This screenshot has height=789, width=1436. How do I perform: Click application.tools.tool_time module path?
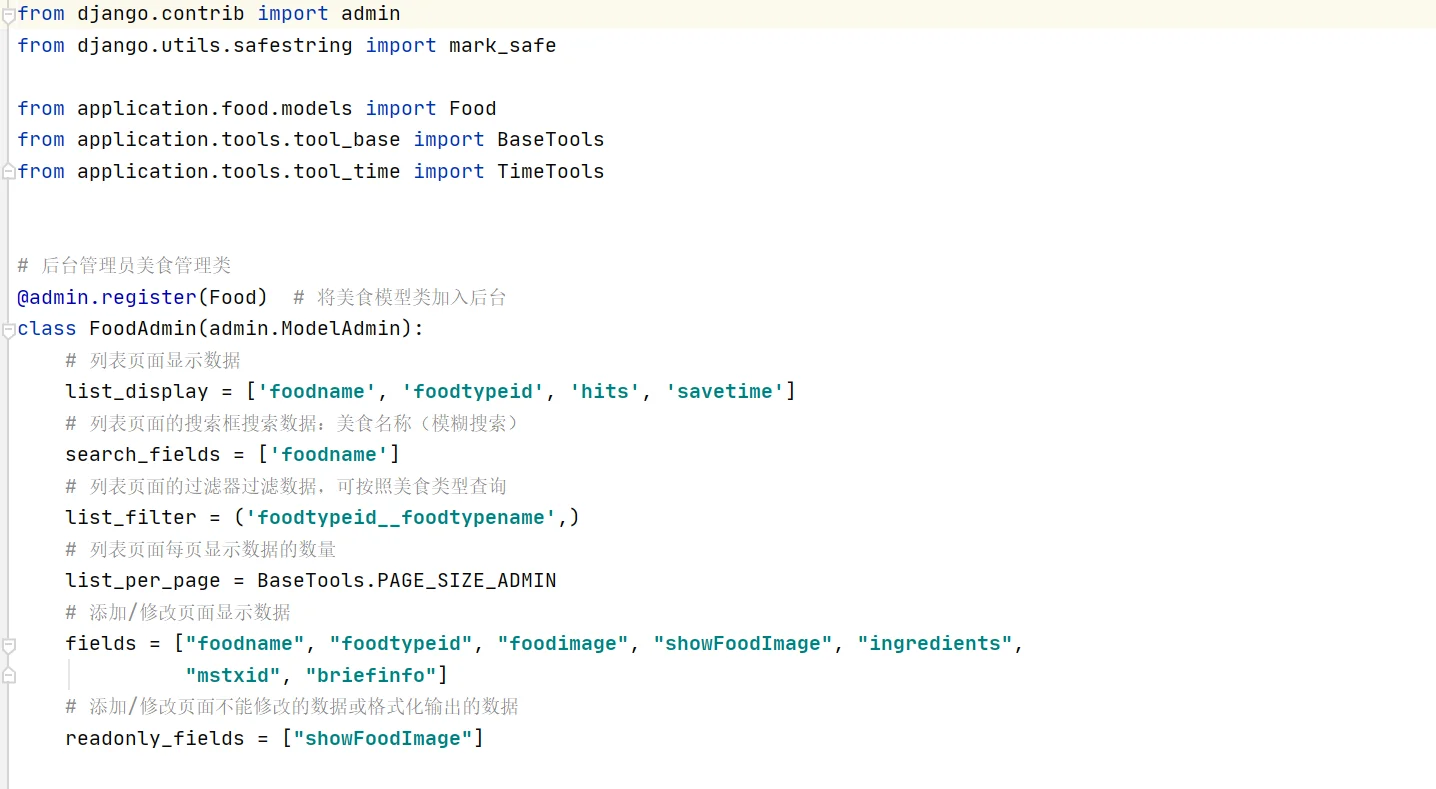239,171
